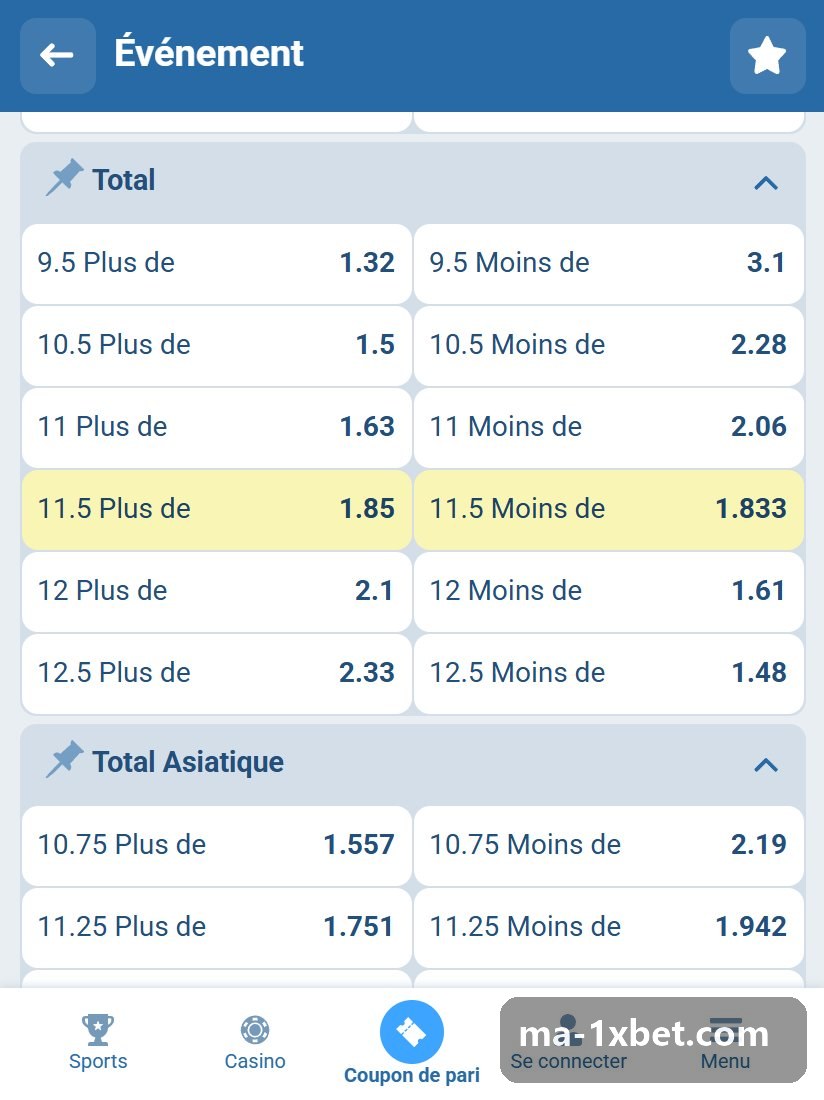Screen dimensions: 824x1100
Task: Add event to favorites with star icon
Action: tap(767, 55)
